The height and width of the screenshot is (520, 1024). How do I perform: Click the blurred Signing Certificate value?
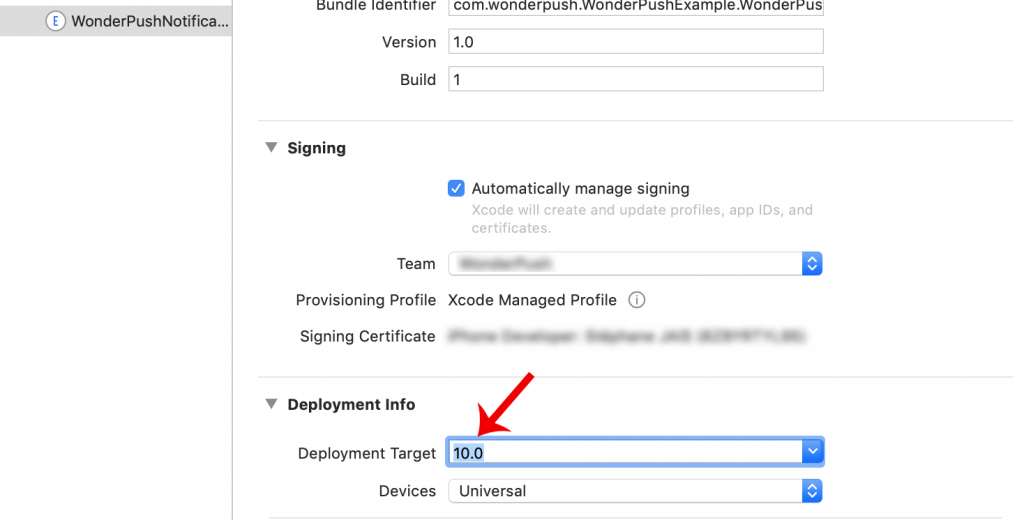(x=627, y=336)
